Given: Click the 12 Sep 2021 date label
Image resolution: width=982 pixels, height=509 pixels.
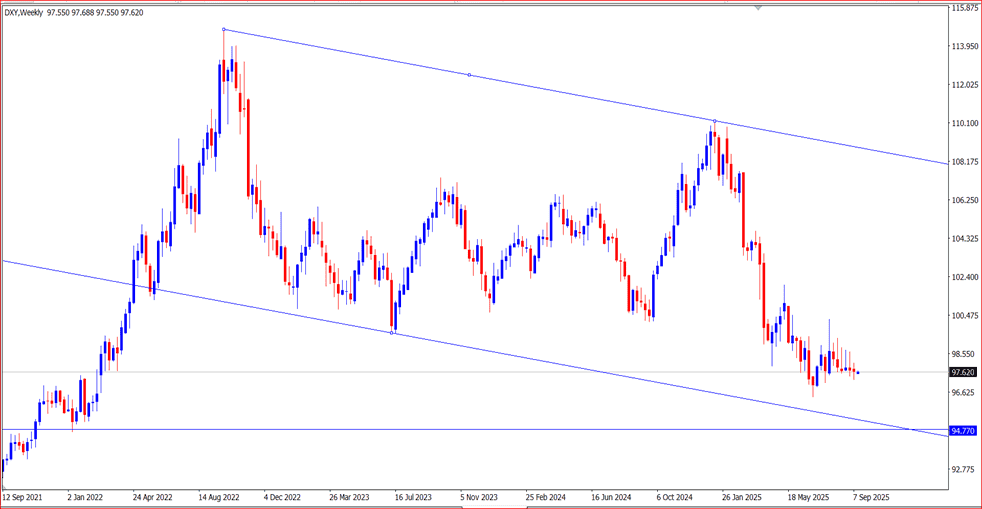Looking at the screenshot, I should pyautogui.click(x=22, y=496).
